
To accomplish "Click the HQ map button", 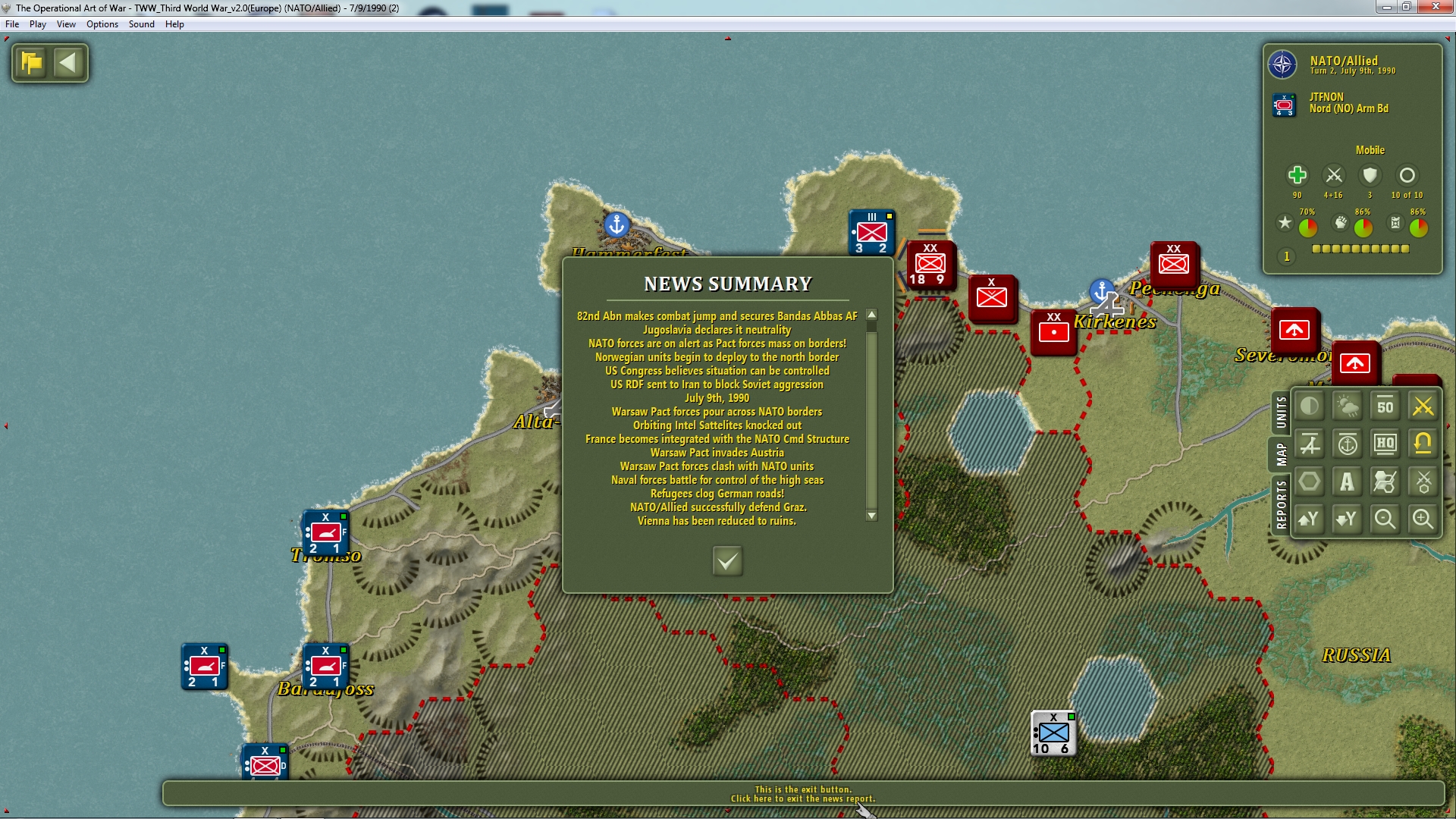I will tap(1385, 444).
